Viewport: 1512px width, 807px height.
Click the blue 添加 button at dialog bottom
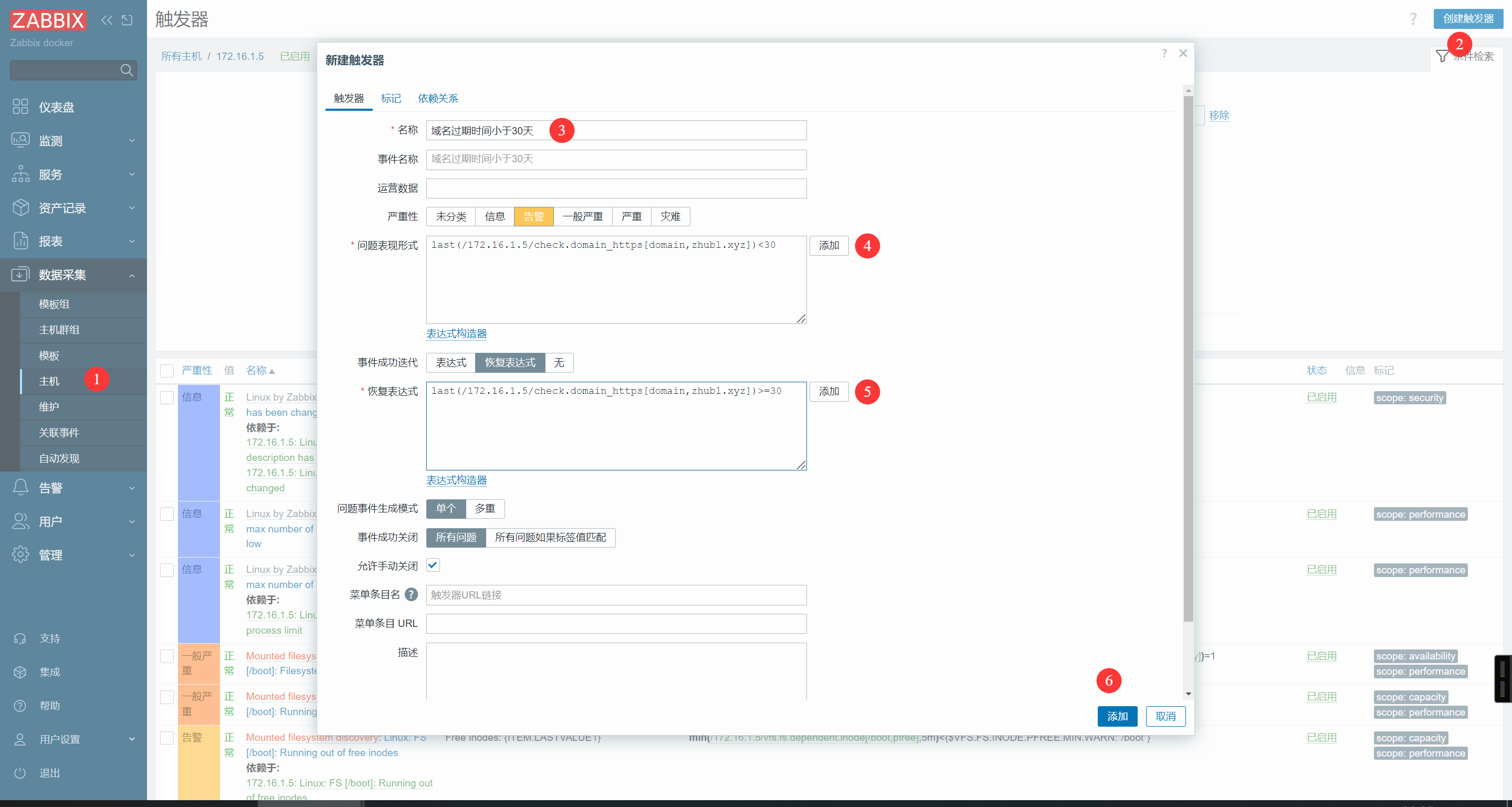(x=1118, y=716)
